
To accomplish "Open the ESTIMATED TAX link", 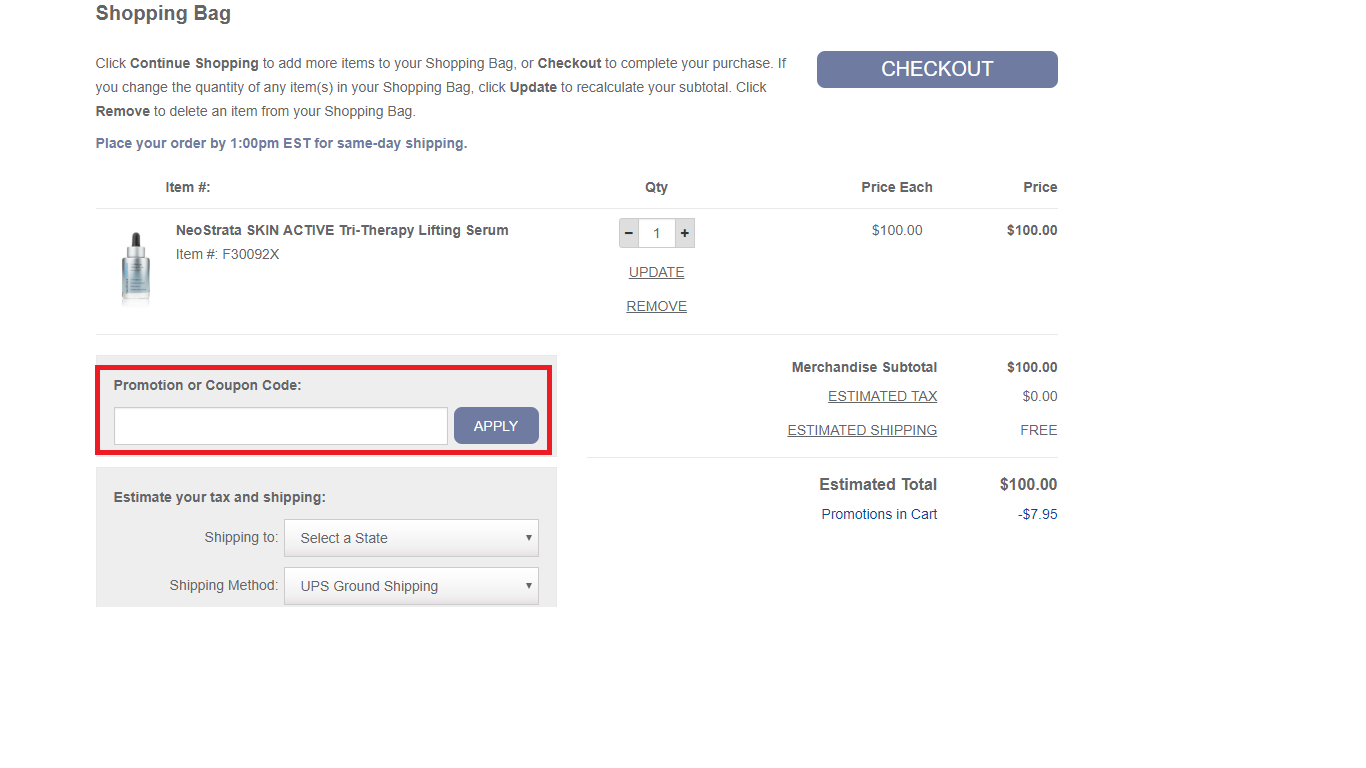I will pyautogui.click(x=883, y=396).
